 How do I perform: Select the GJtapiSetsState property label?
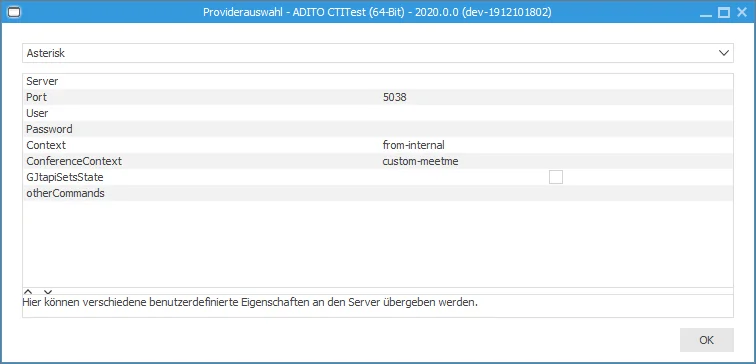point(65,177)
